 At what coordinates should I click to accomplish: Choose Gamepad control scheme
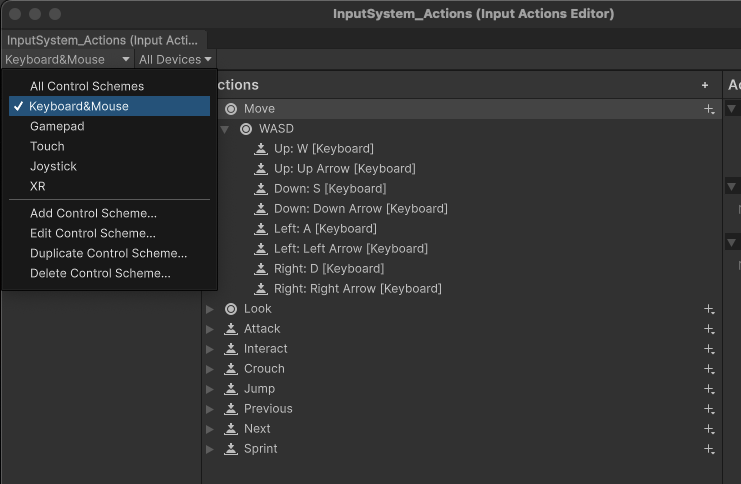click(57, 126)
